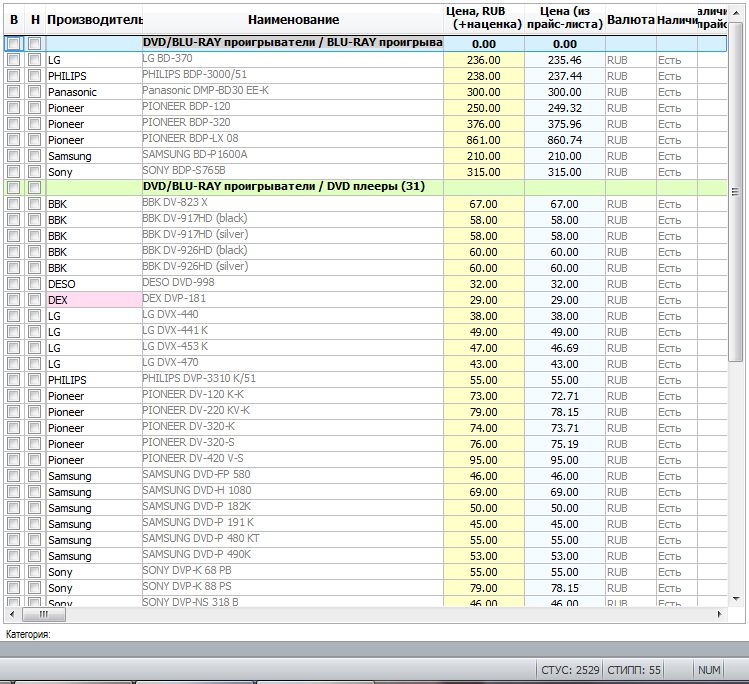749x684 pixels.
Task: Enable B checkbox for SONY BDP-S765B
Action: 14,172
